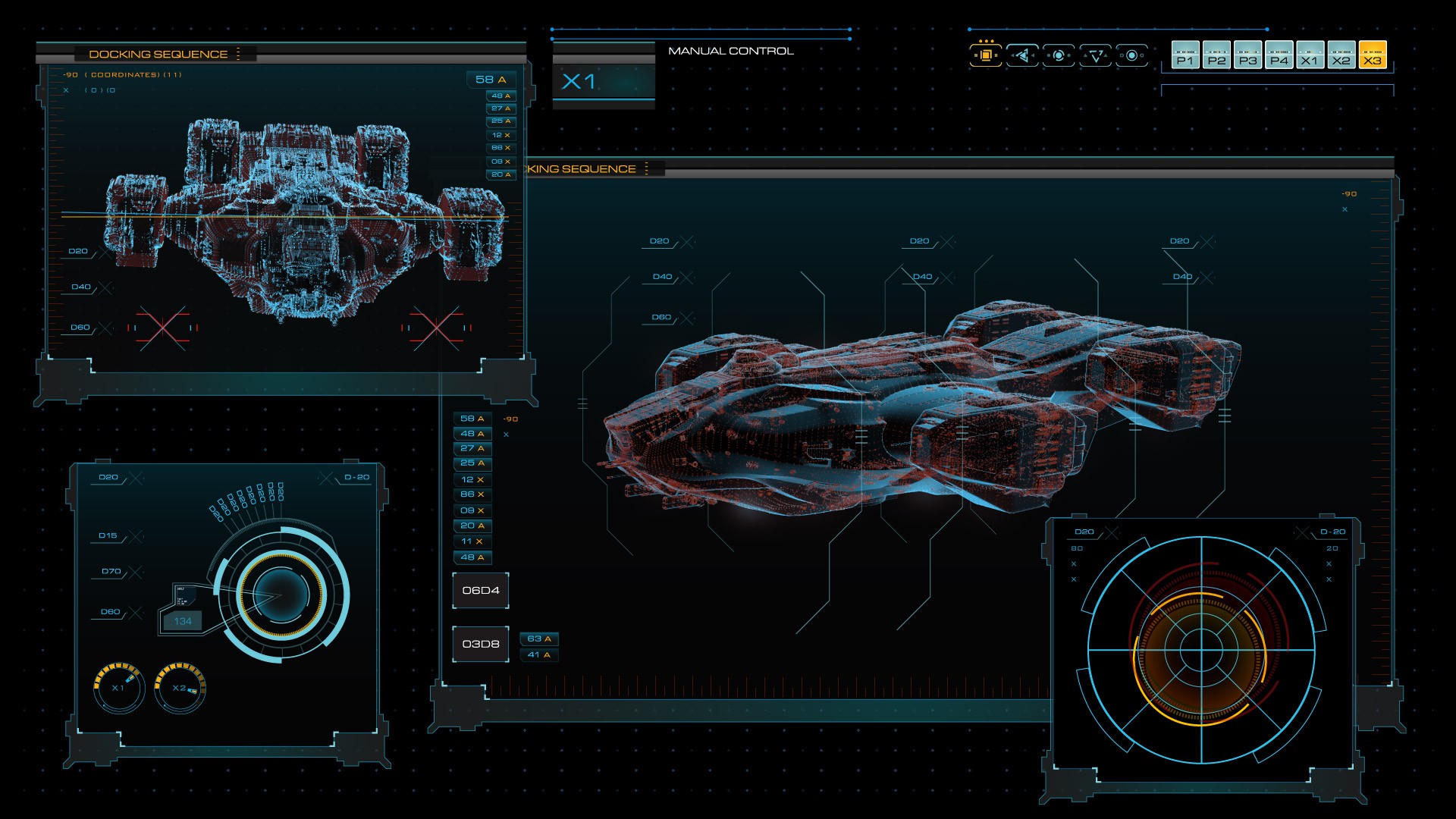1456x819 pixels.
Task: Click the 06D4 code box
Action: (481, 590)
